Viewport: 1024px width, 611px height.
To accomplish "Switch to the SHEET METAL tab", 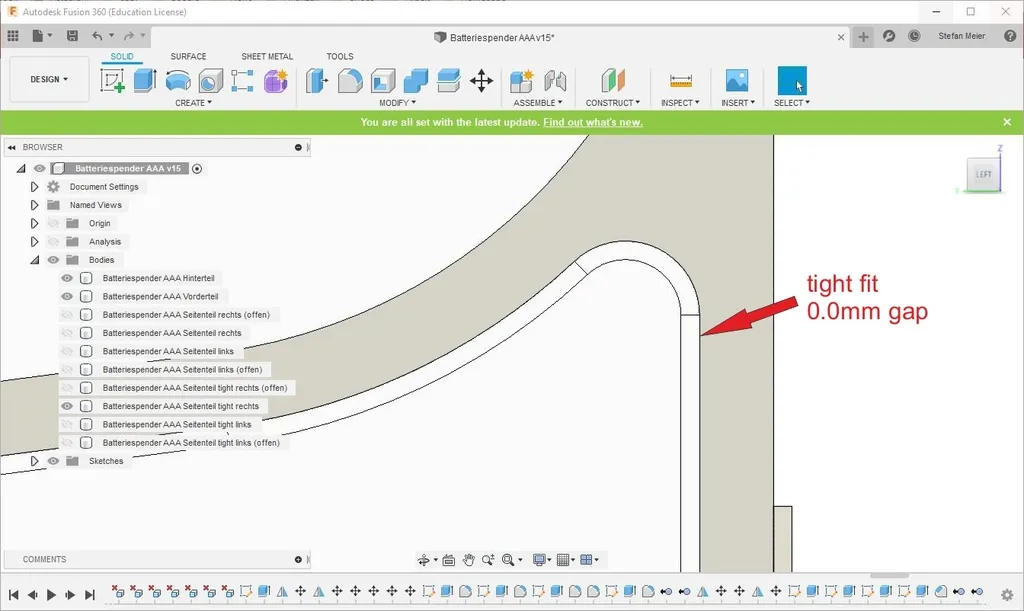I will click(267, 57).
